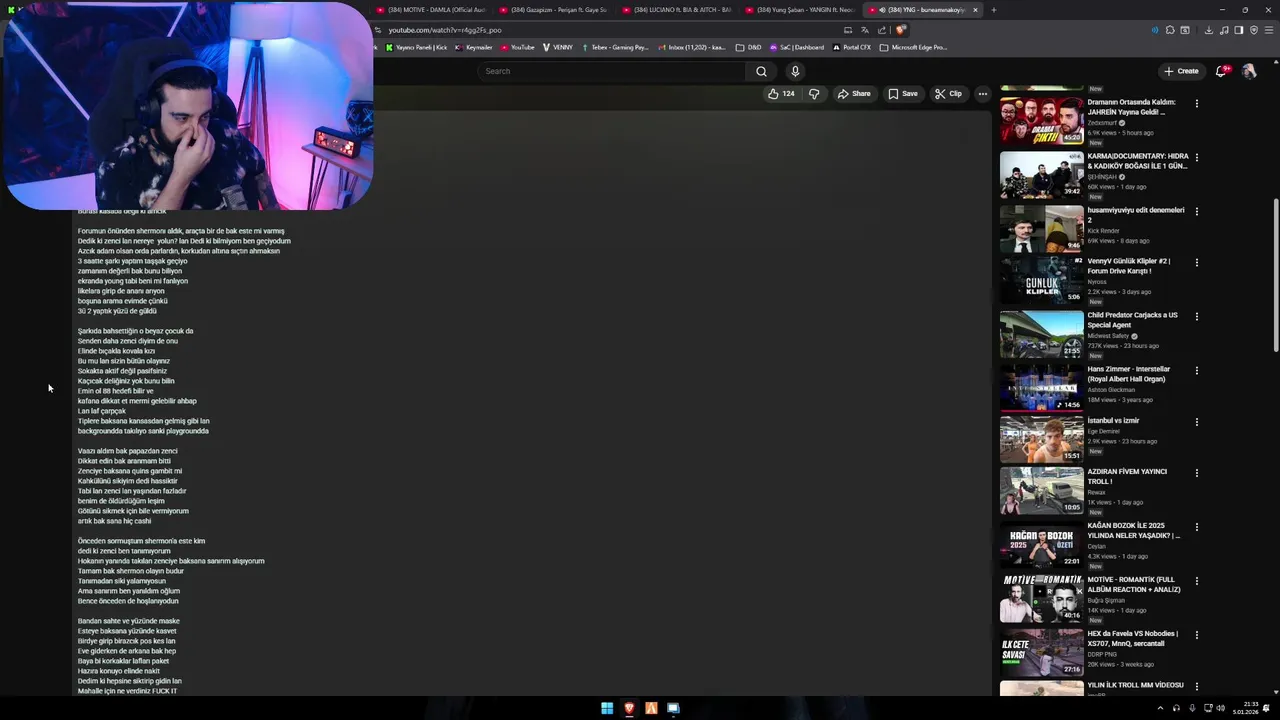Open KAĞAN BOZOK İLE 2025 video thumbnail
This screenshot has height=720, width=1280.
pos(1041,544)
